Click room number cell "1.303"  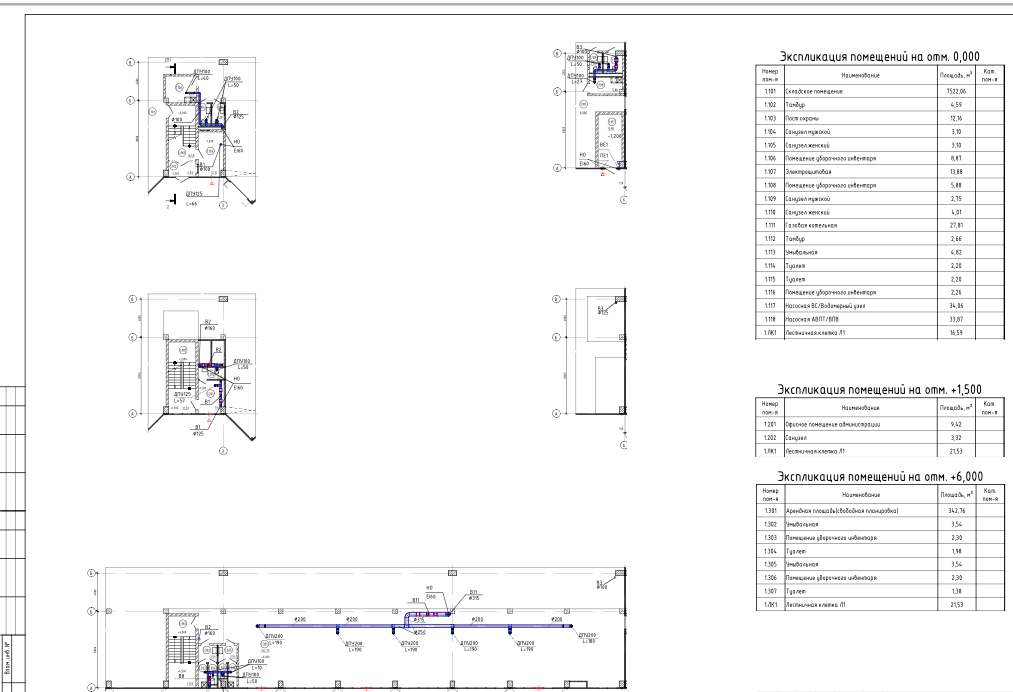click(771, 538)
